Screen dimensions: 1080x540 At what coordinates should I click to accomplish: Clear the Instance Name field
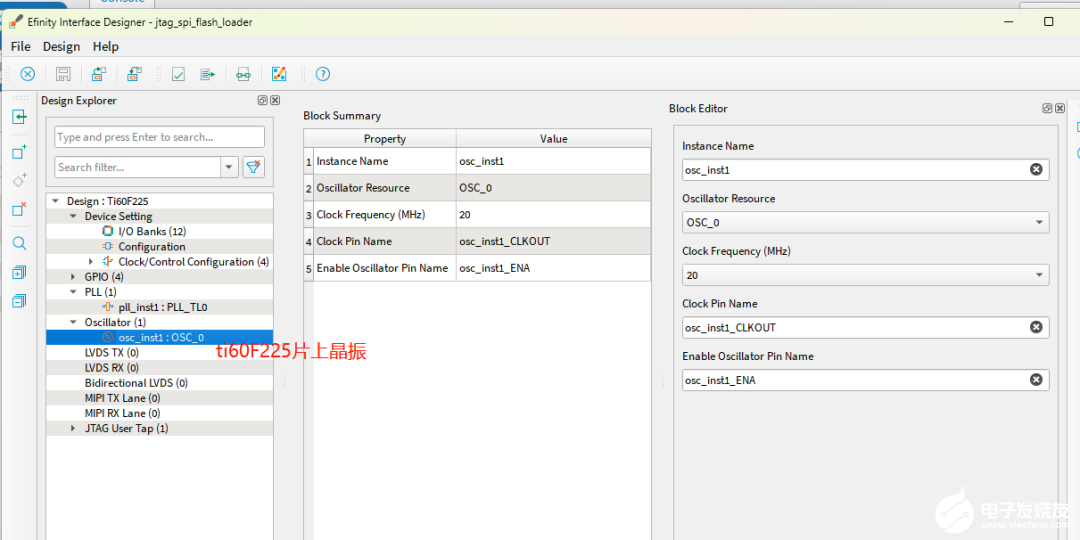click(1036, 170)
